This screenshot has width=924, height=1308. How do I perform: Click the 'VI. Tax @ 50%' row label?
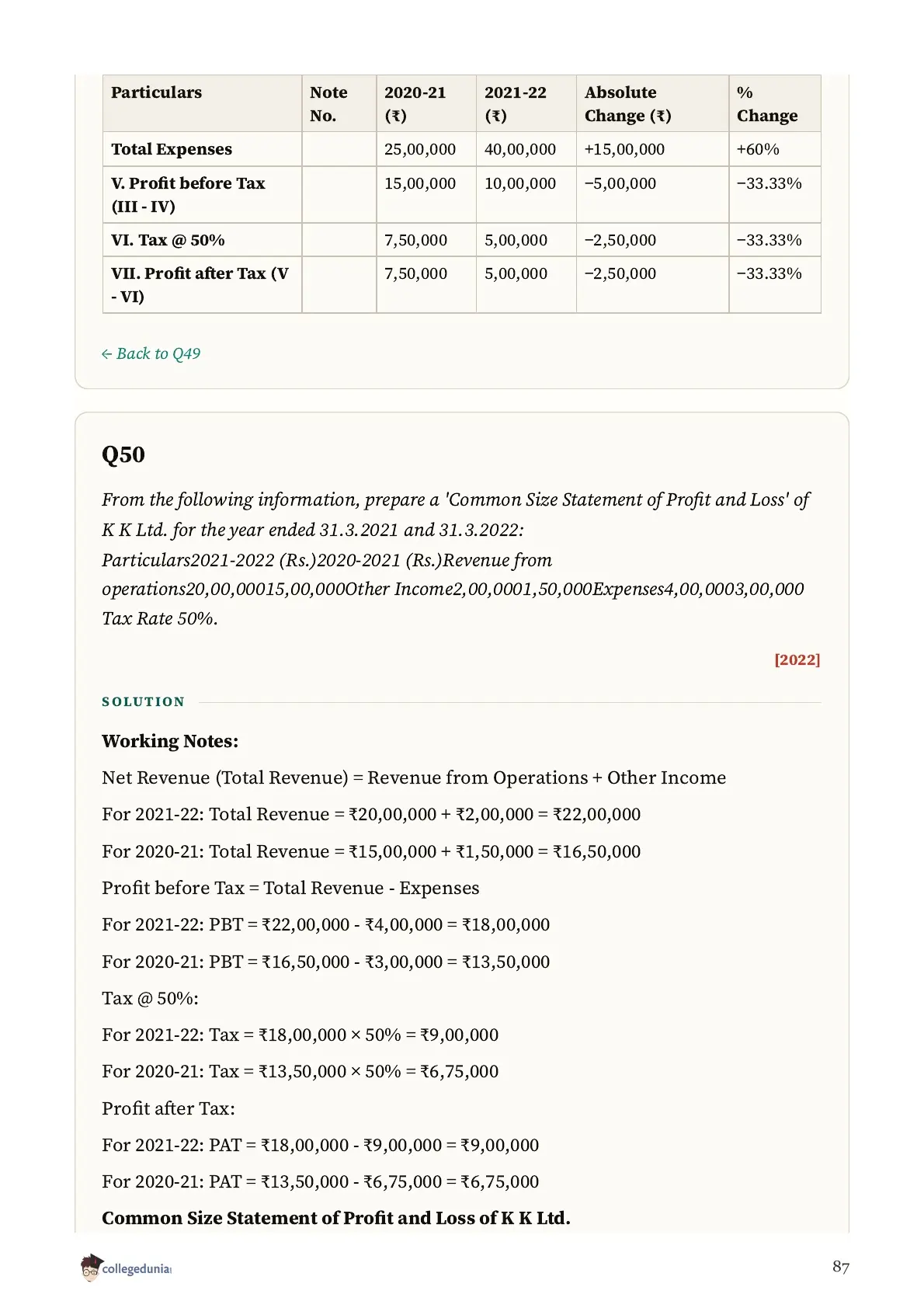(168, 240)
